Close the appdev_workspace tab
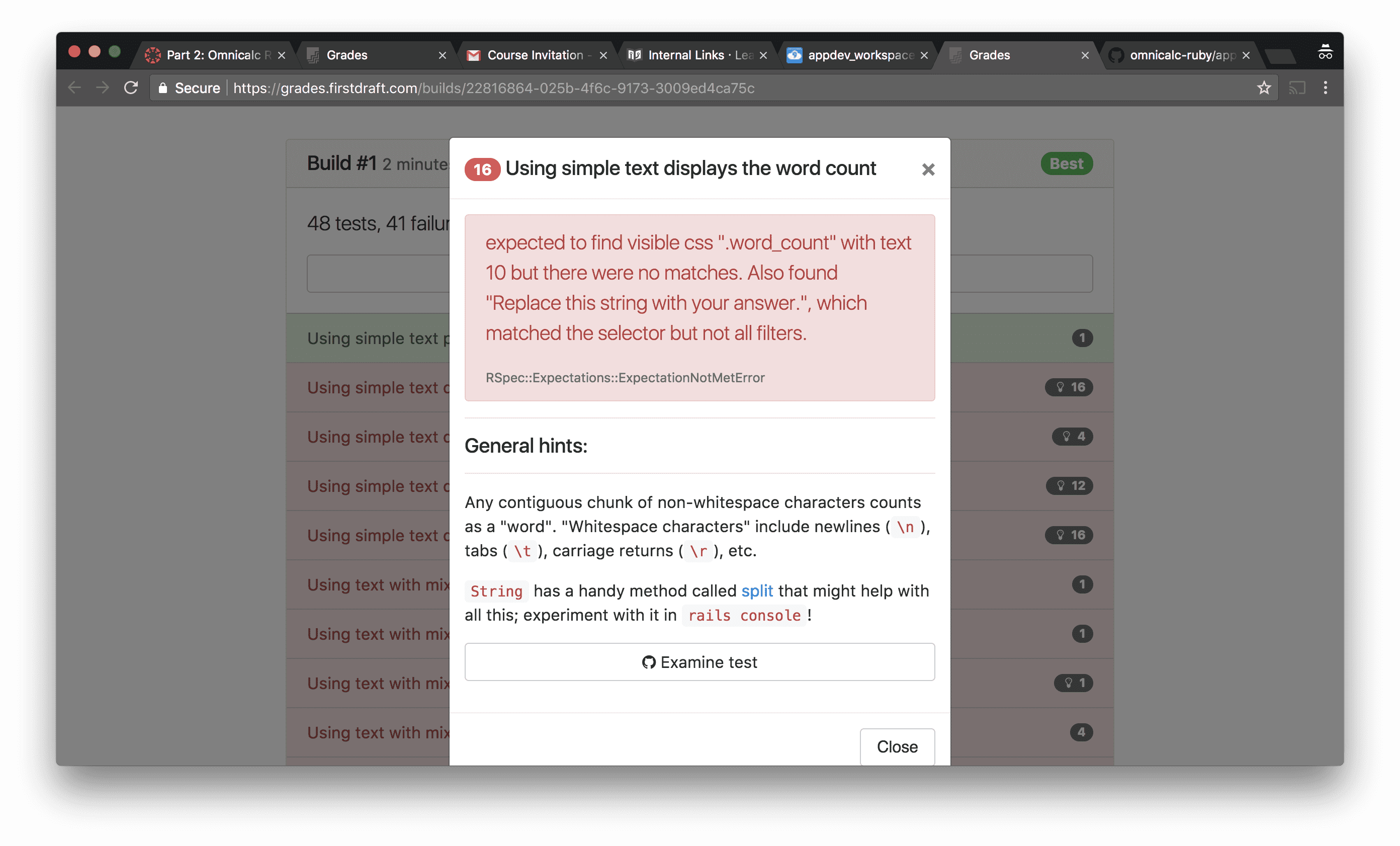The image size is (1400, 846). pyautogui.click(x=924, y=55)
